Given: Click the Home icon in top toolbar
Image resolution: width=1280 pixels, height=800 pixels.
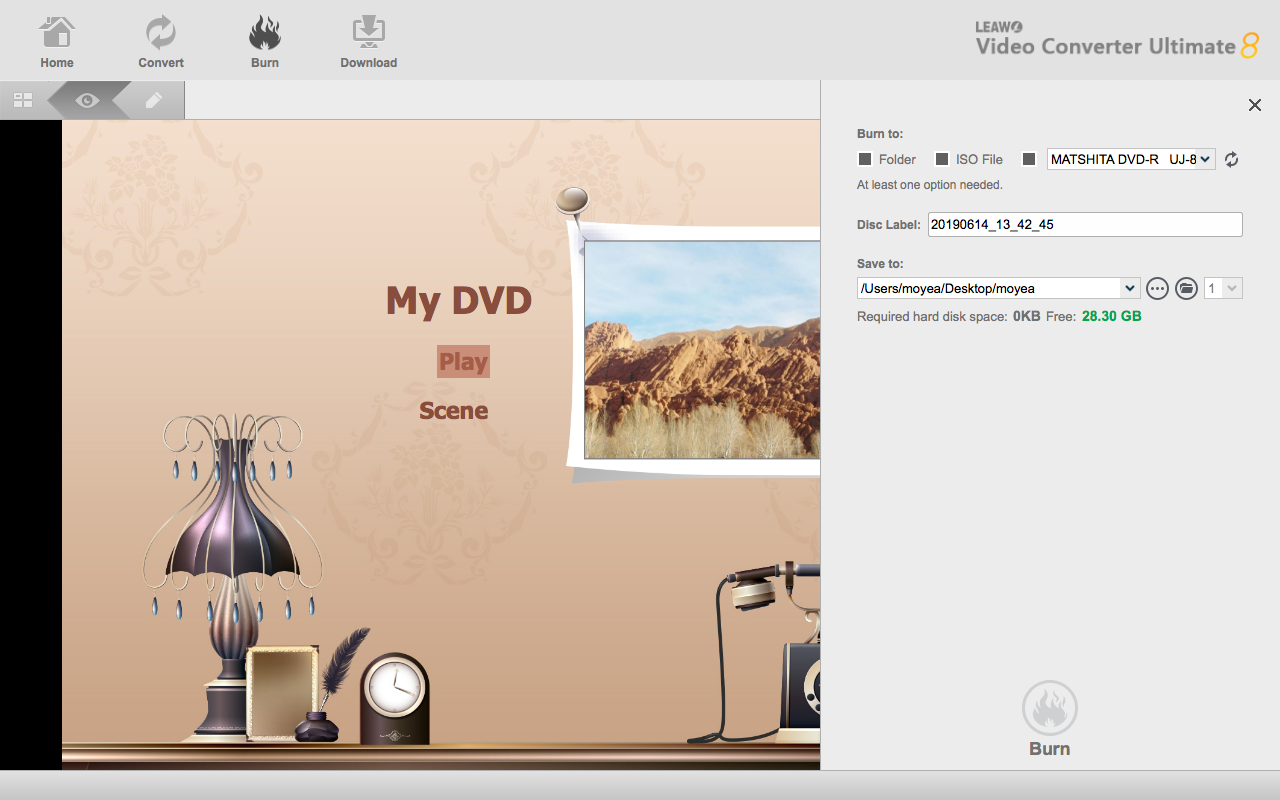Looking at the screenshot, I should (x=57, y=34).
